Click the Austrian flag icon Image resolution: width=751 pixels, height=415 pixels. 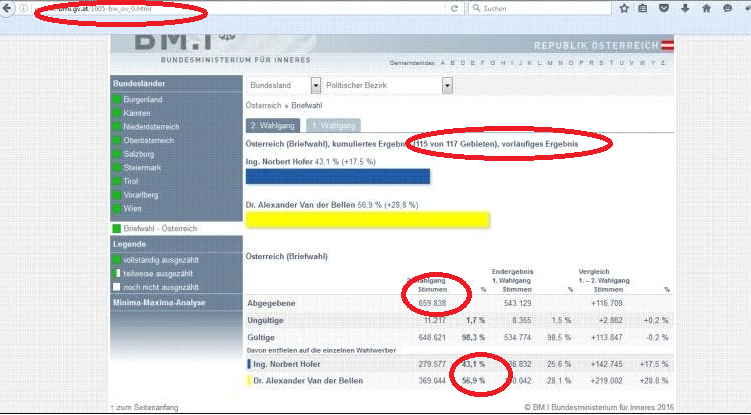[x=668, y=46]
